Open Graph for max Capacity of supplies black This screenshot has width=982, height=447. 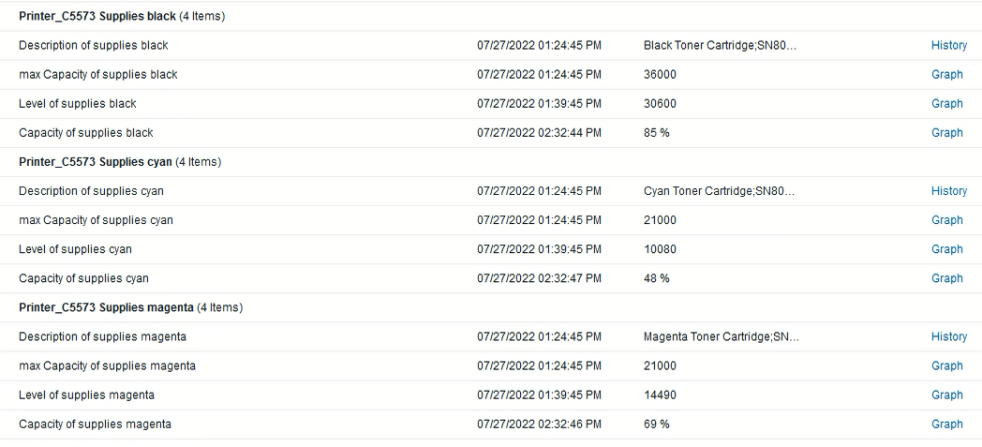coord(946,75)
